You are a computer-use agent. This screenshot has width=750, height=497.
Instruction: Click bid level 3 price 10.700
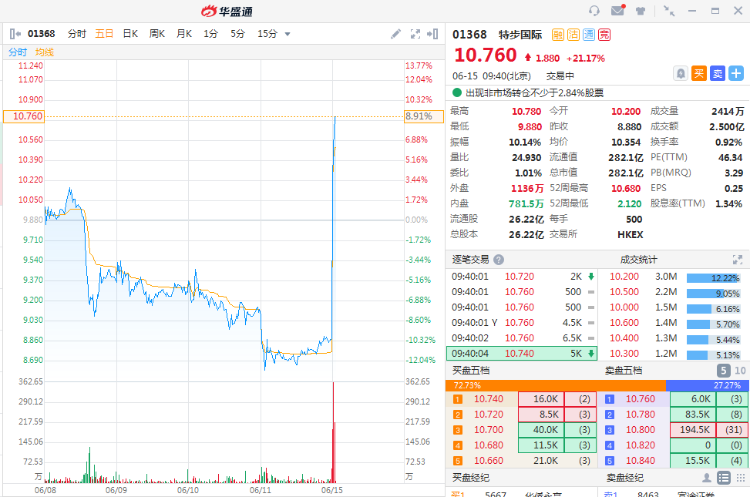click(x=489, y=430)
